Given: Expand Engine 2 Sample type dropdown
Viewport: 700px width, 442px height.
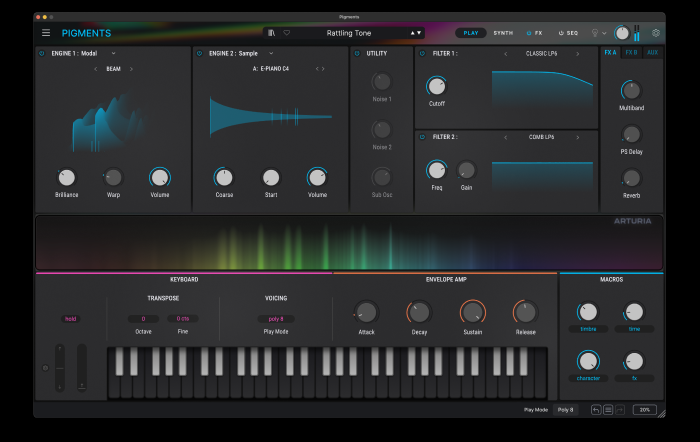Looking at the screenshot, I should tap(271, 54).
